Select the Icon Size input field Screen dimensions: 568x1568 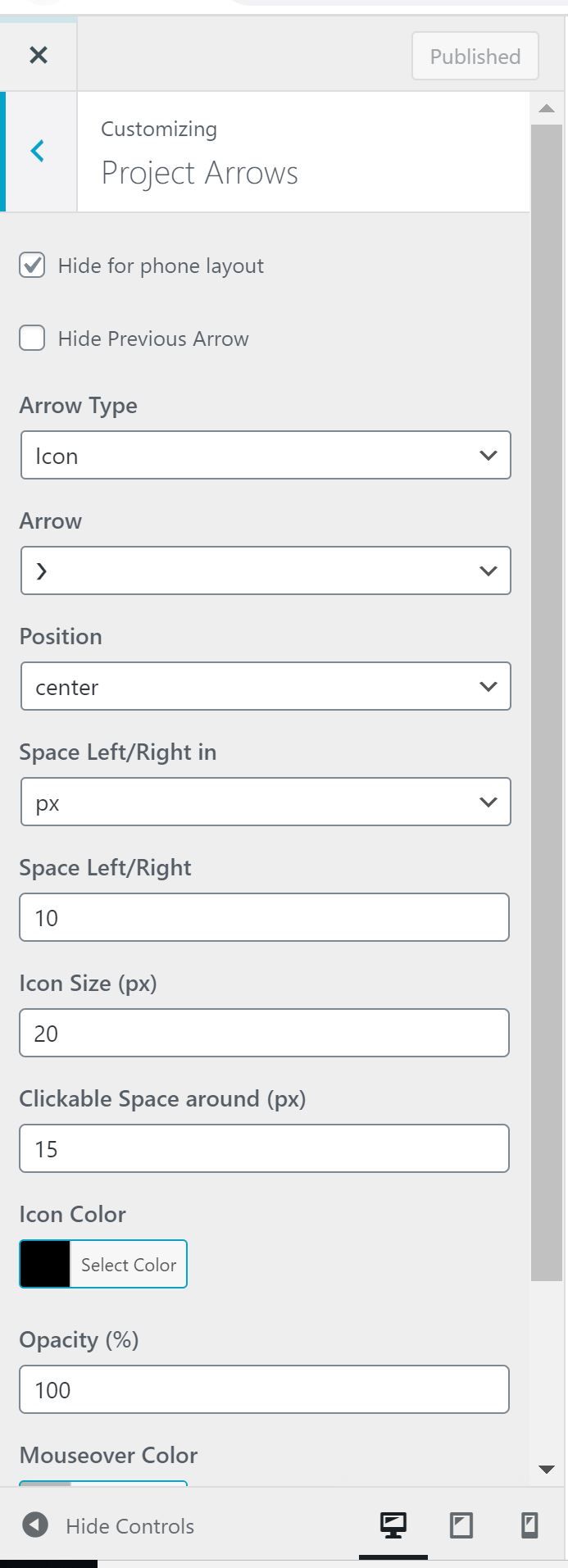tap(263, 1033)
